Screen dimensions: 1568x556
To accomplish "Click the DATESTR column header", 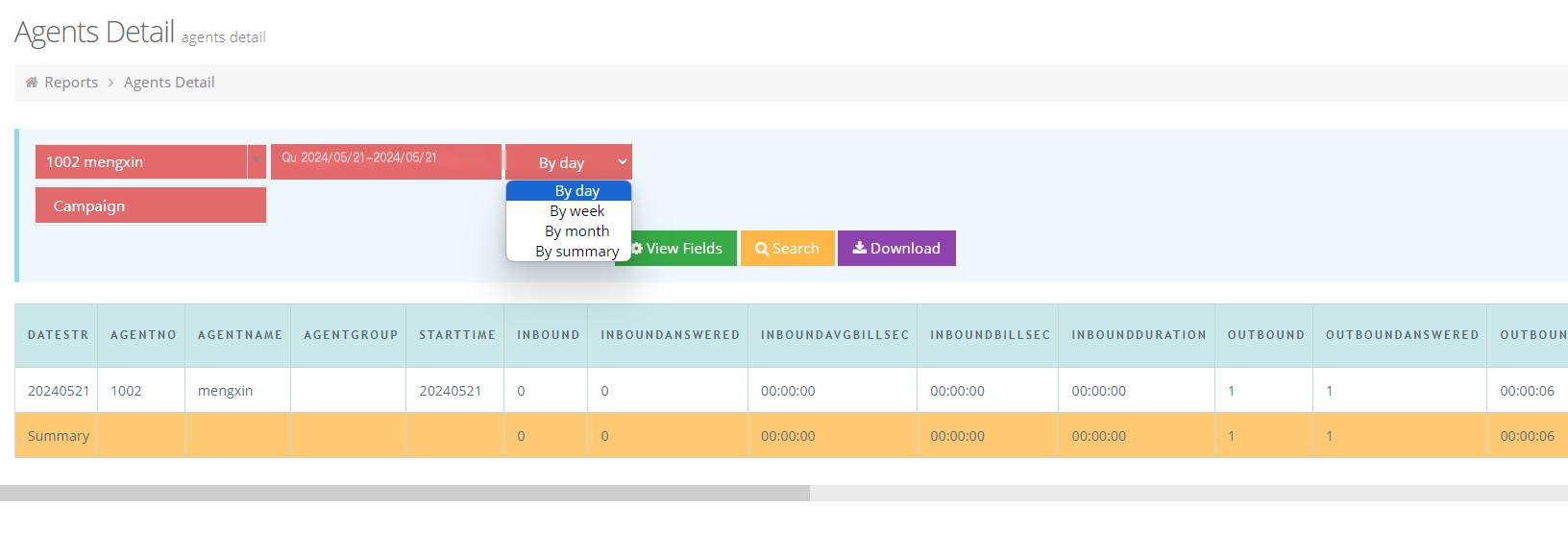I will click(x=58, y=335).
